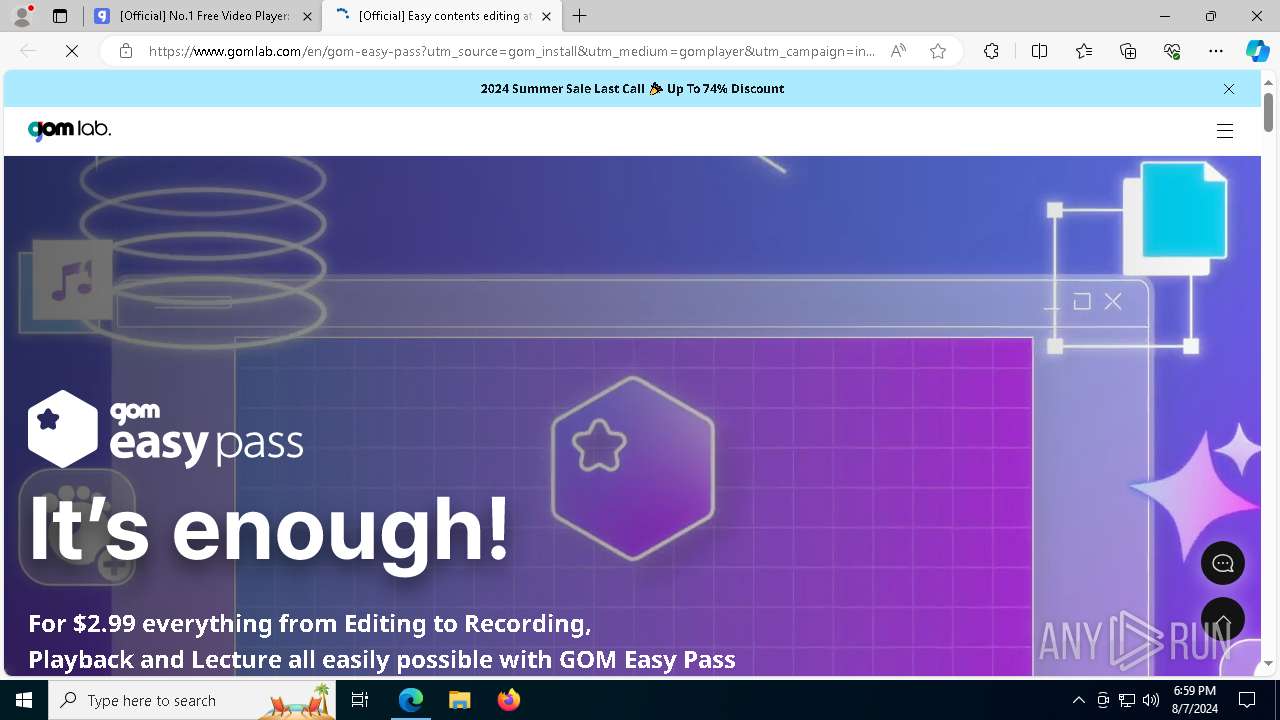This screenshot has height=720, width=1280.
Task: Open File Explorer from taskbar
Action: pos(459,700)
